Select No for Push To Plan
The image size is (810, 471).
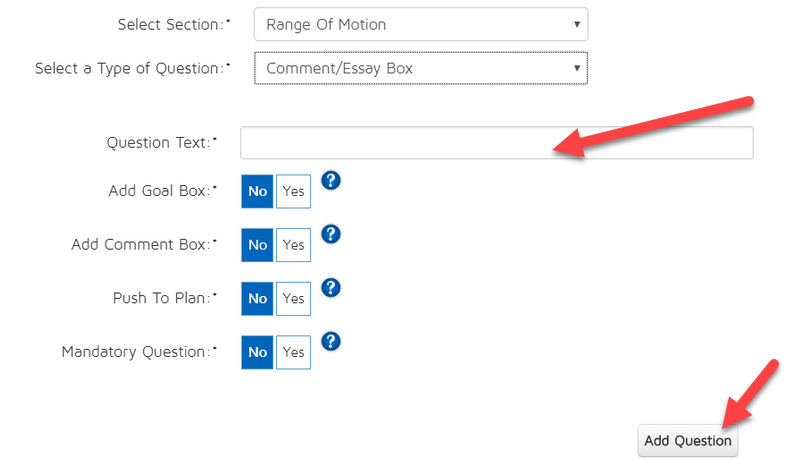click(x=258, y=299)
